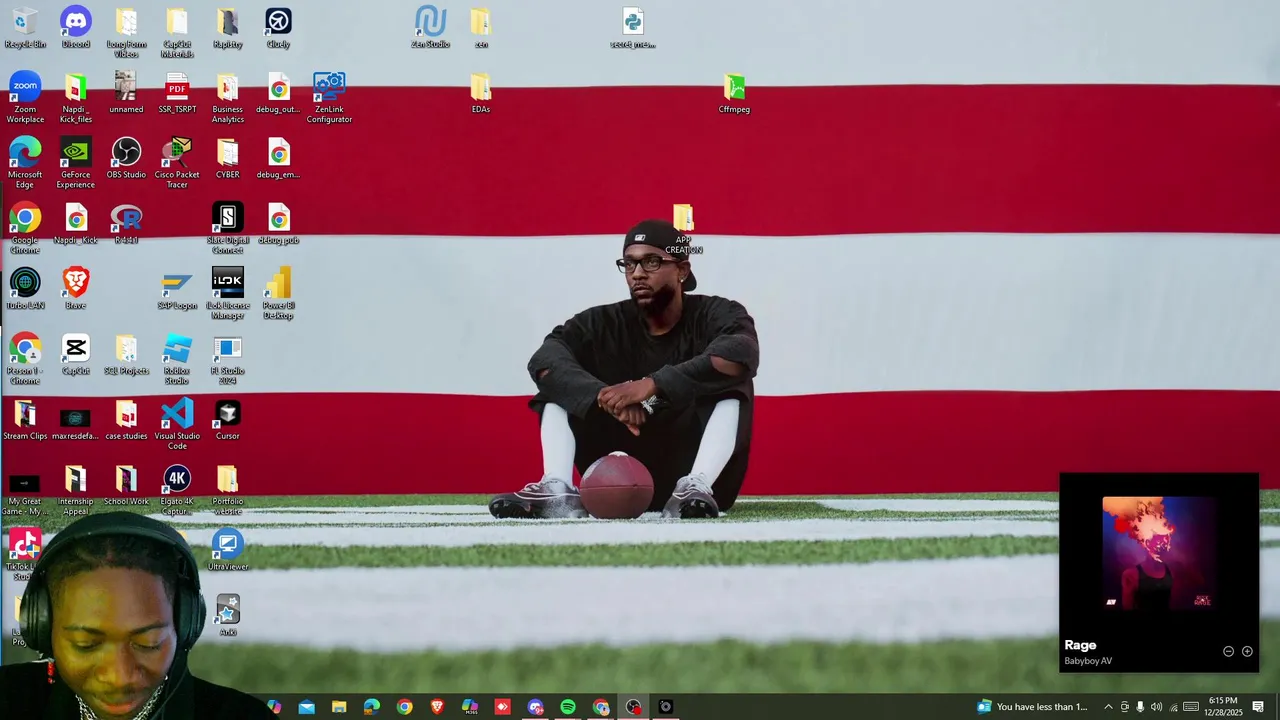Launch Zoom Workplace shortcut
This screenshot has height=720, width=1280.
click(25, 98)
